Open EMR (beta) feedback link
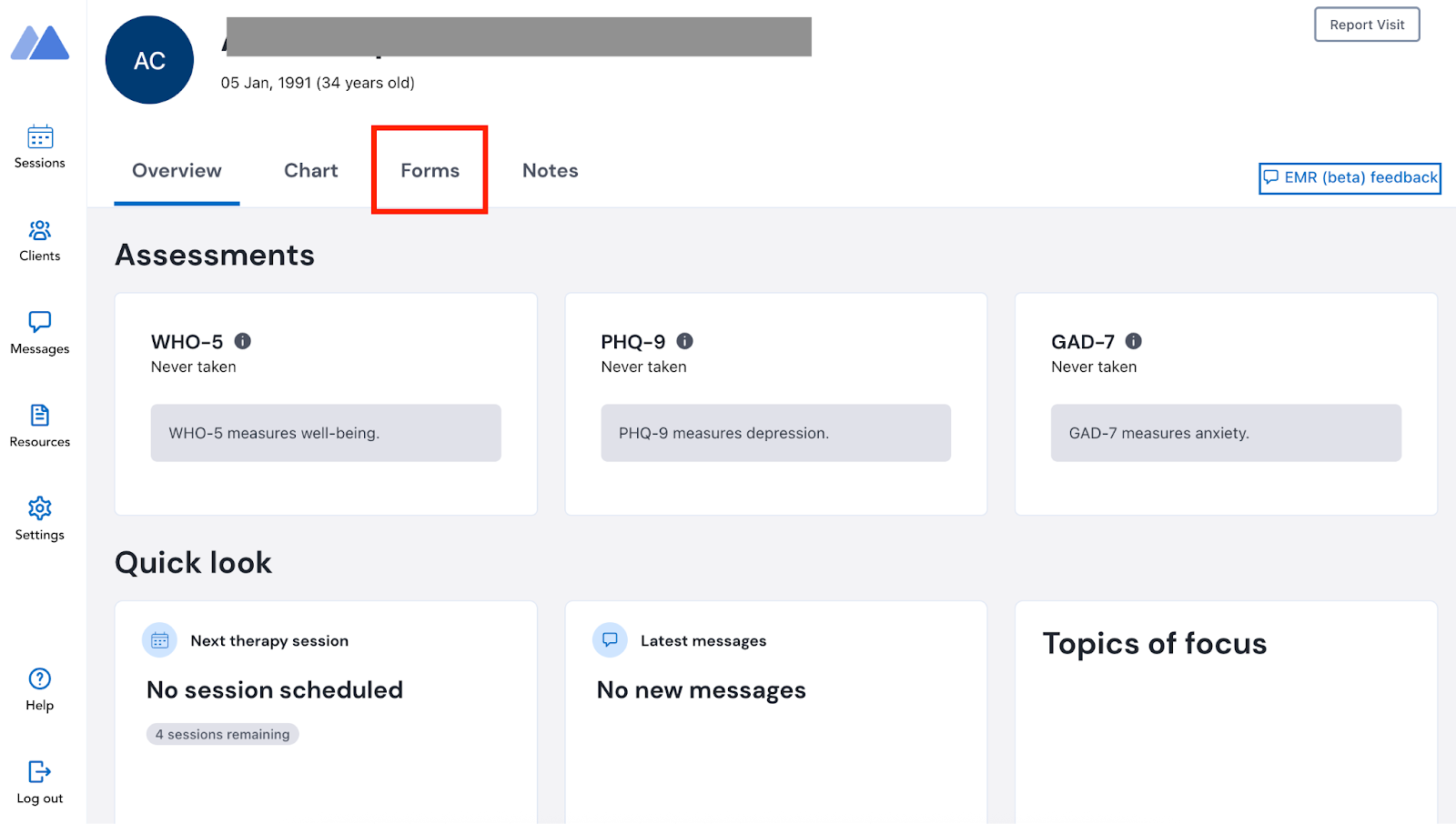The image size is (1456, 824). 1350,178
